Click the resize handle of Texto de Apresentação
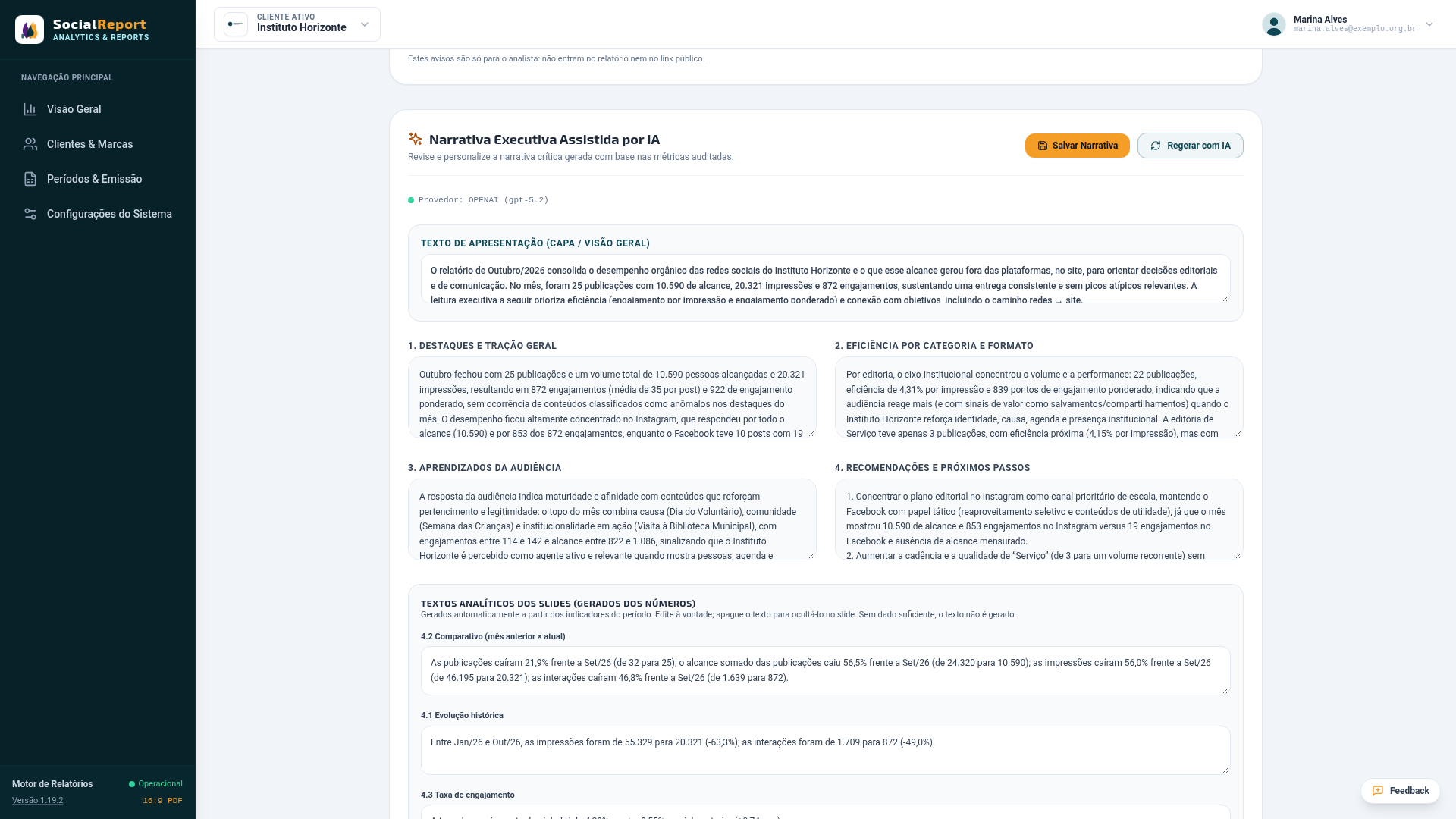 [x=1225, y=298]
